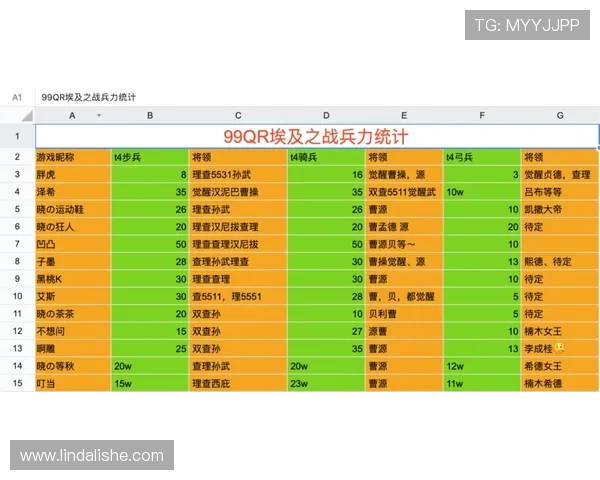This screenshot has height=480, width=600.
Task: Click the 曹源贝等～ cell
Action: (x=404, y=244)
